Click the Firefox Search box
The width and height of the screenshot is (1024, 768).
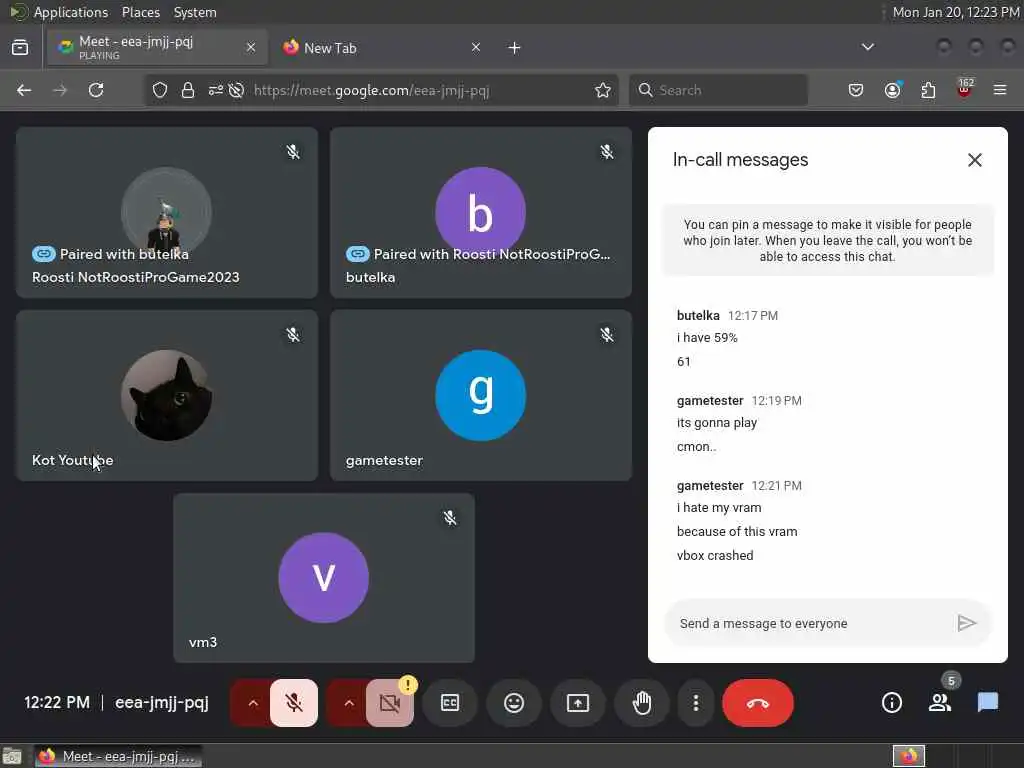tap(718, 90)
